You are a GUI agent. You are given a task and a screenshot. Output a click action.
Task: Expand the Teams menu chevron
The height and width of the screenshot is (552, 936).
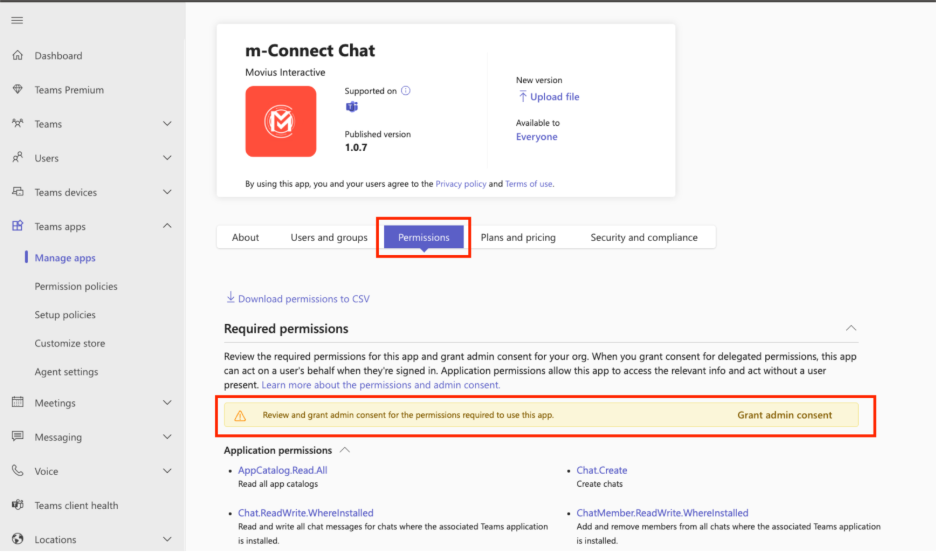[167, 124]
